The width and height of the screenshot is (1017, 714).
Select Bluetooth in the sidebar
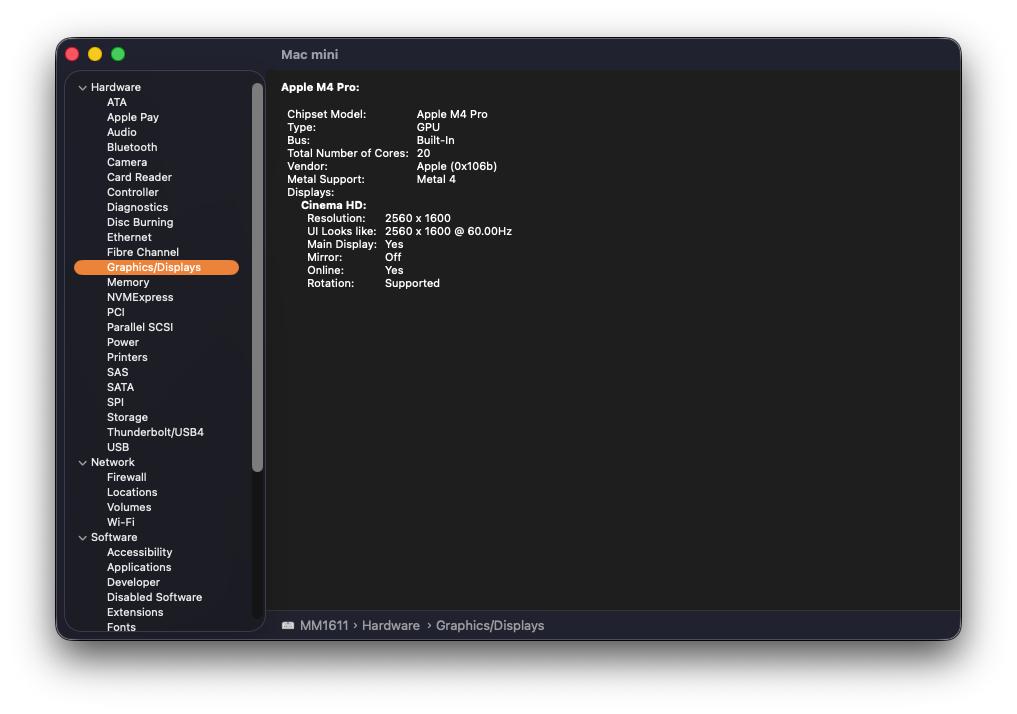tap(132, 147)
